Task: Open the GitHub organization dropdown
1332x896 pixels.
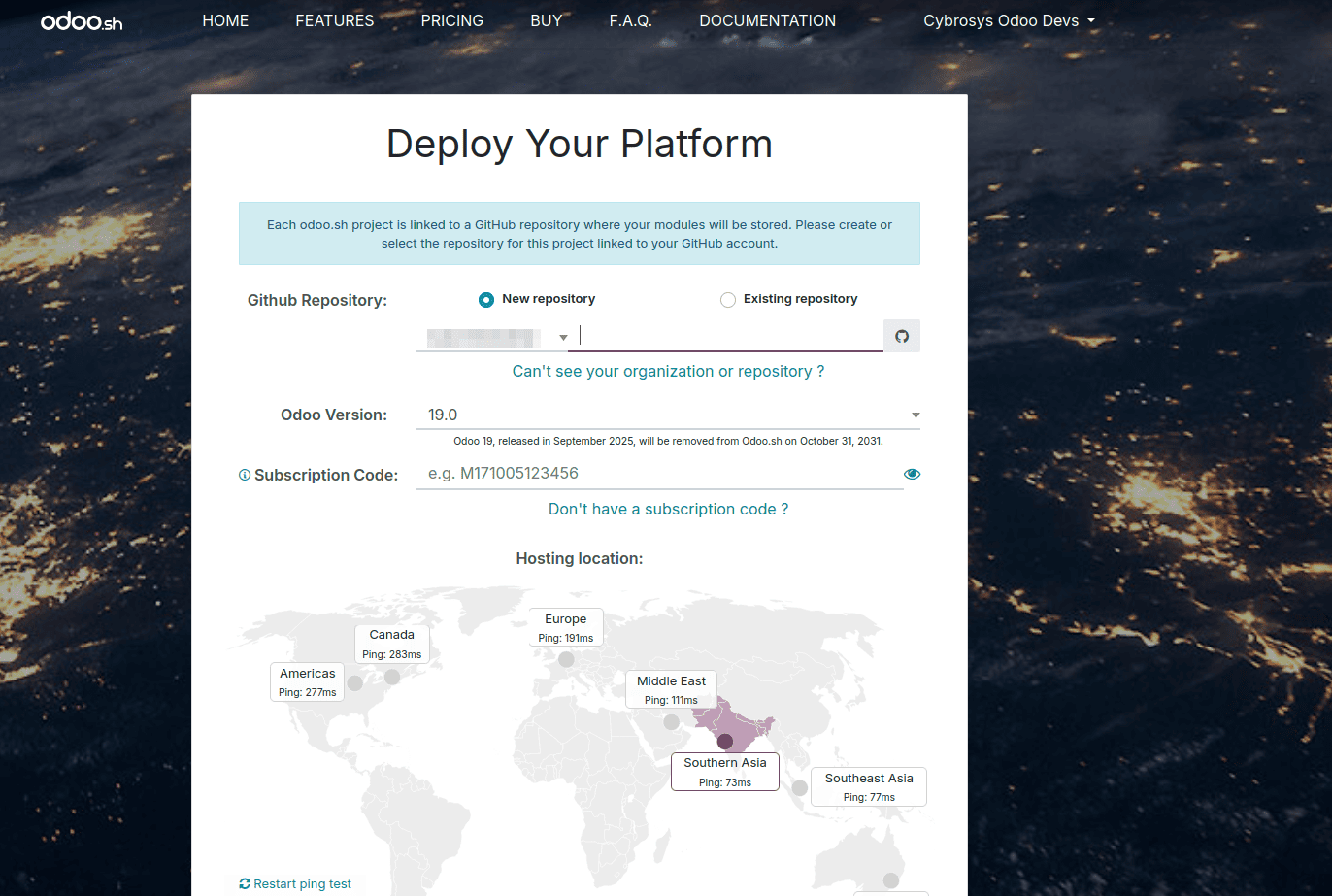Action: [492, 337]
